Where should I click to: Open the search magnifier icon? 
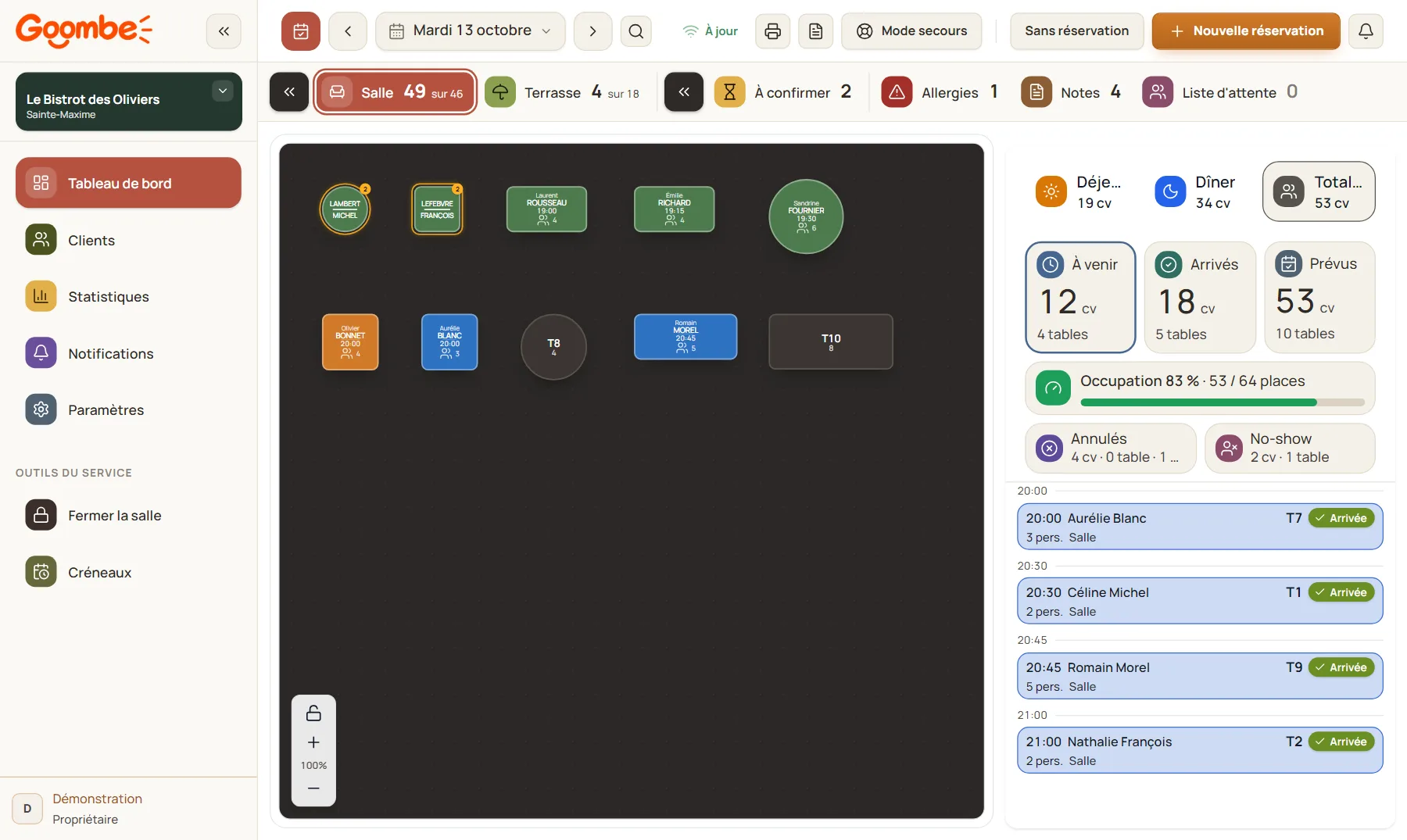point(636,31)
